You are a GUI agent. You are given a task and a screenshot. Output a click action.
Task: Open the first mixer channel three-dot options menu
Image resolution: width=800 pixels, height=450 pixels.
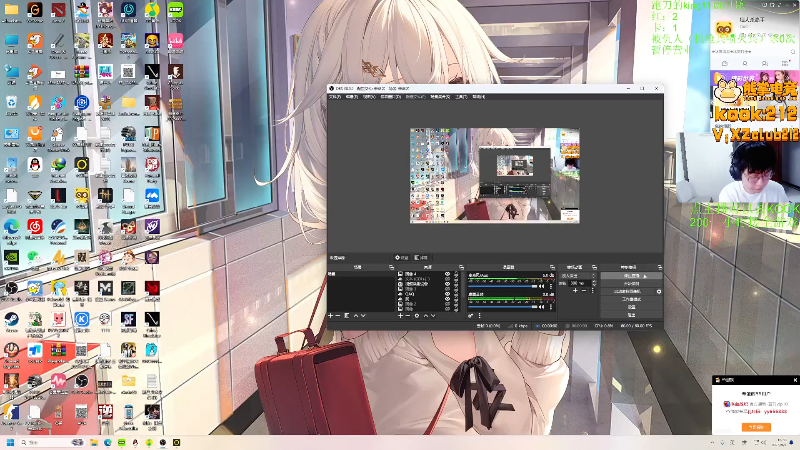(x=551, y=286)
